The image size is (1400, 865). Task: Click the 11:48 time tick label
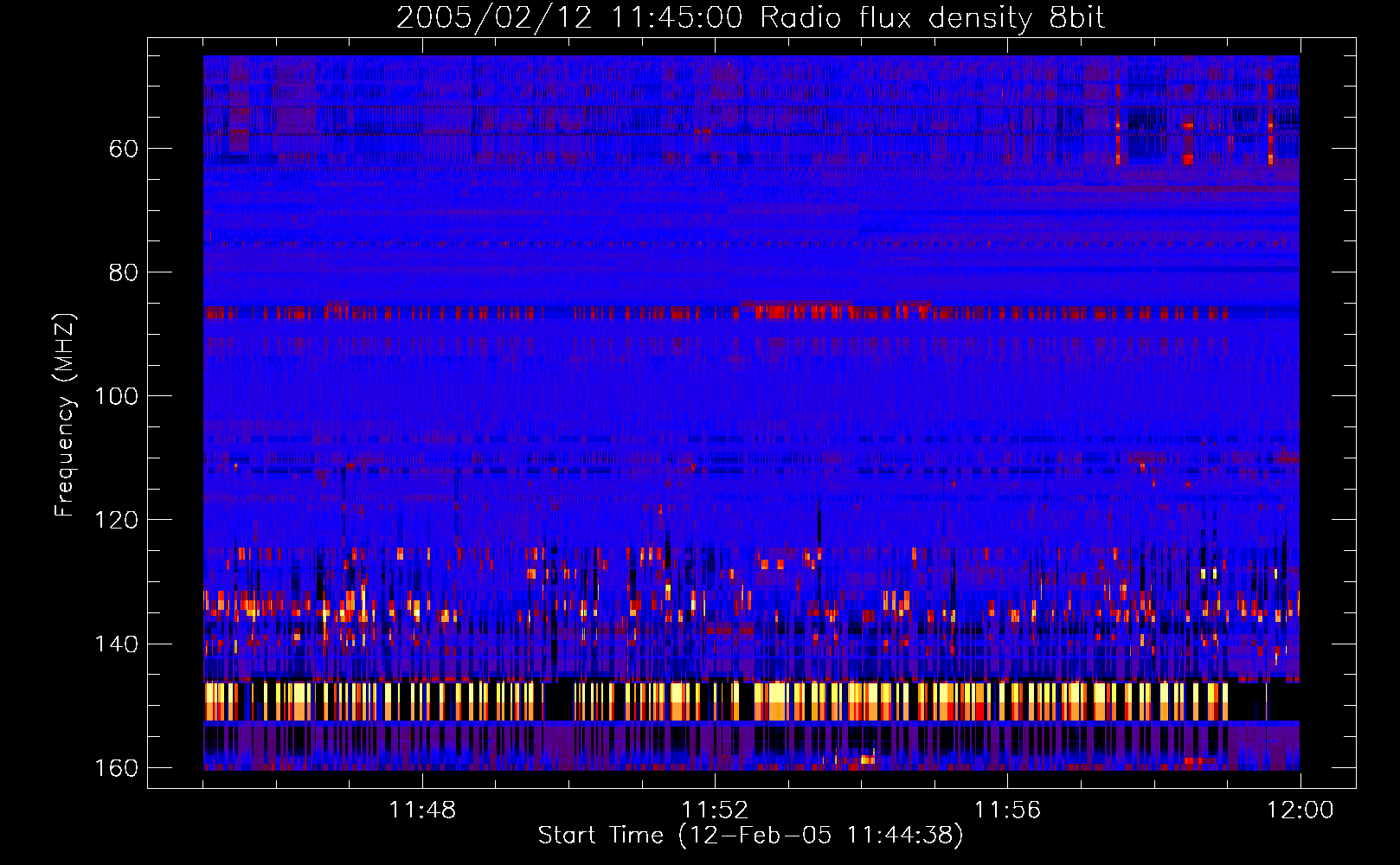click(422, 811)
